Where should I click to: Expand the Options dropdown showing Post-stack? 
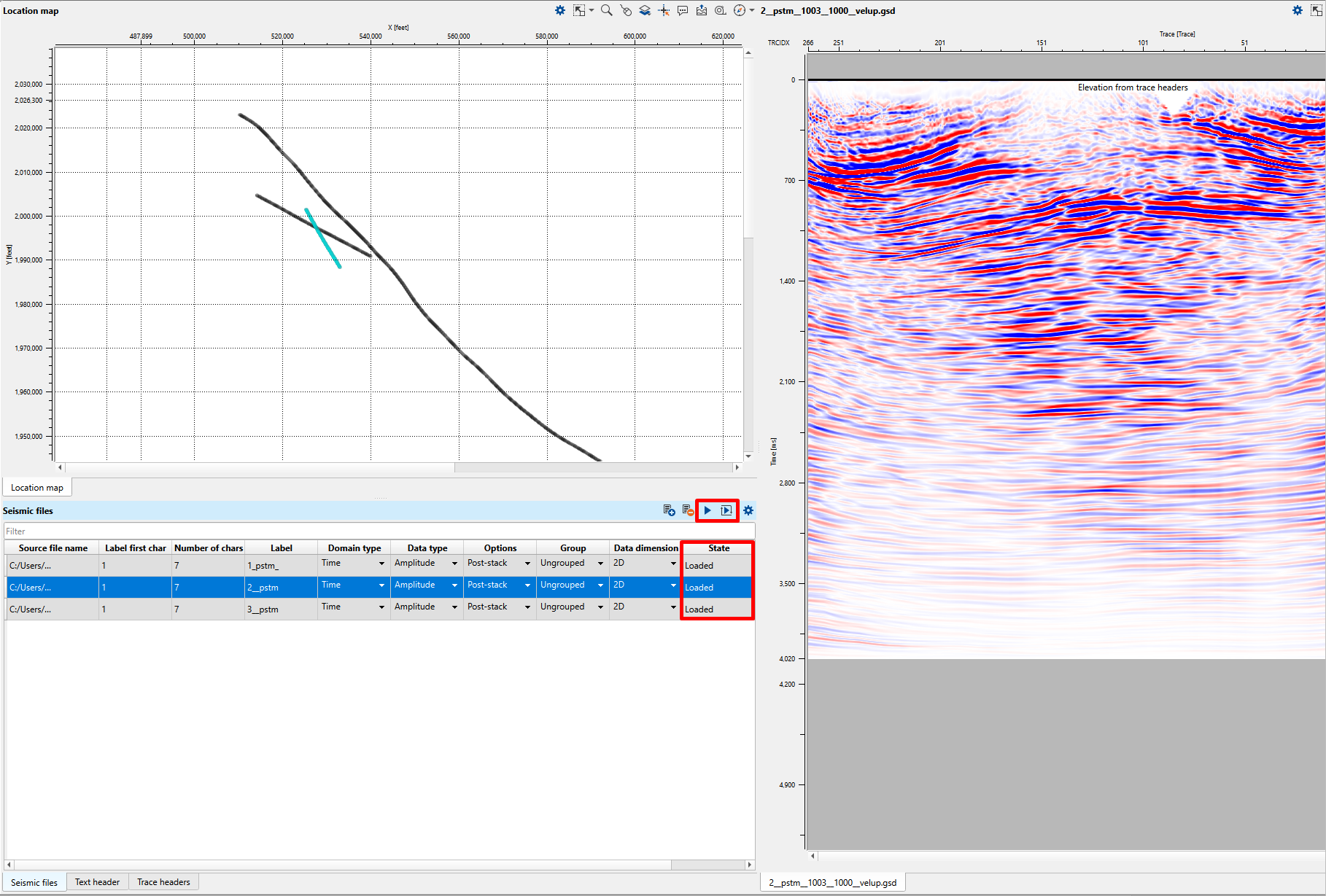pyautogui.click(x=527, y=563)
